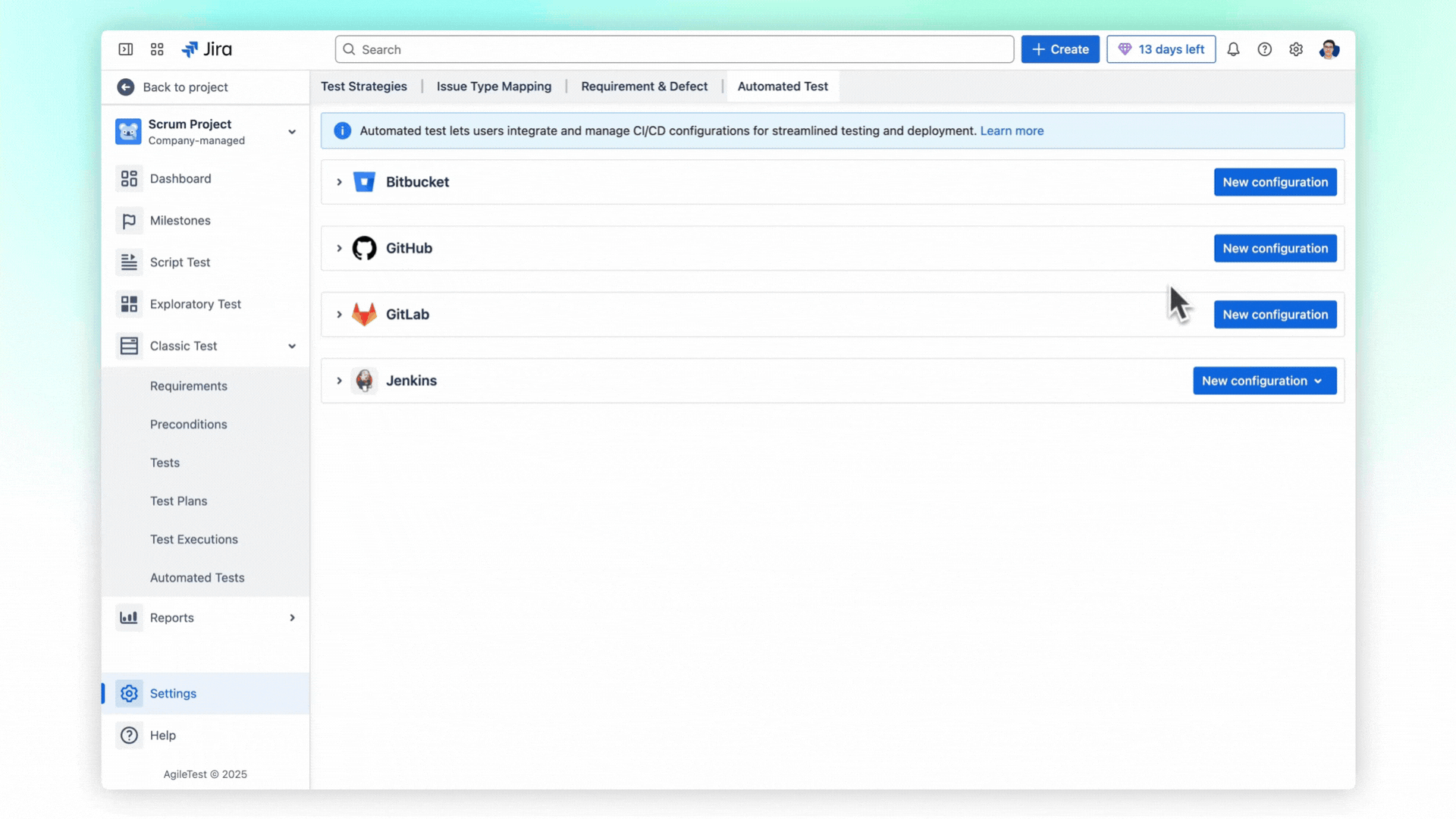
Task: Expand the Jenkins configuration row
Action: click(x=338, y=380)
